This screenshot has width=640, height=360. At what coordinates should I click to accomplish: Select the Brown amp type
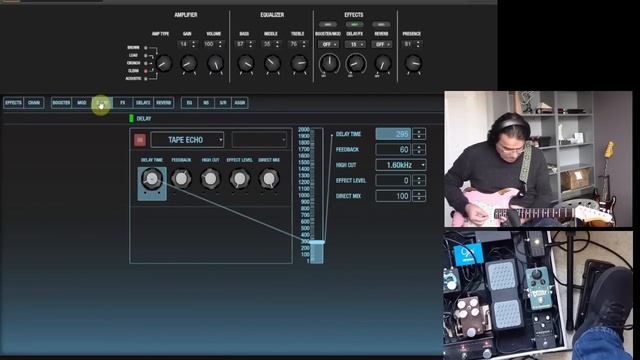point(146,48)
